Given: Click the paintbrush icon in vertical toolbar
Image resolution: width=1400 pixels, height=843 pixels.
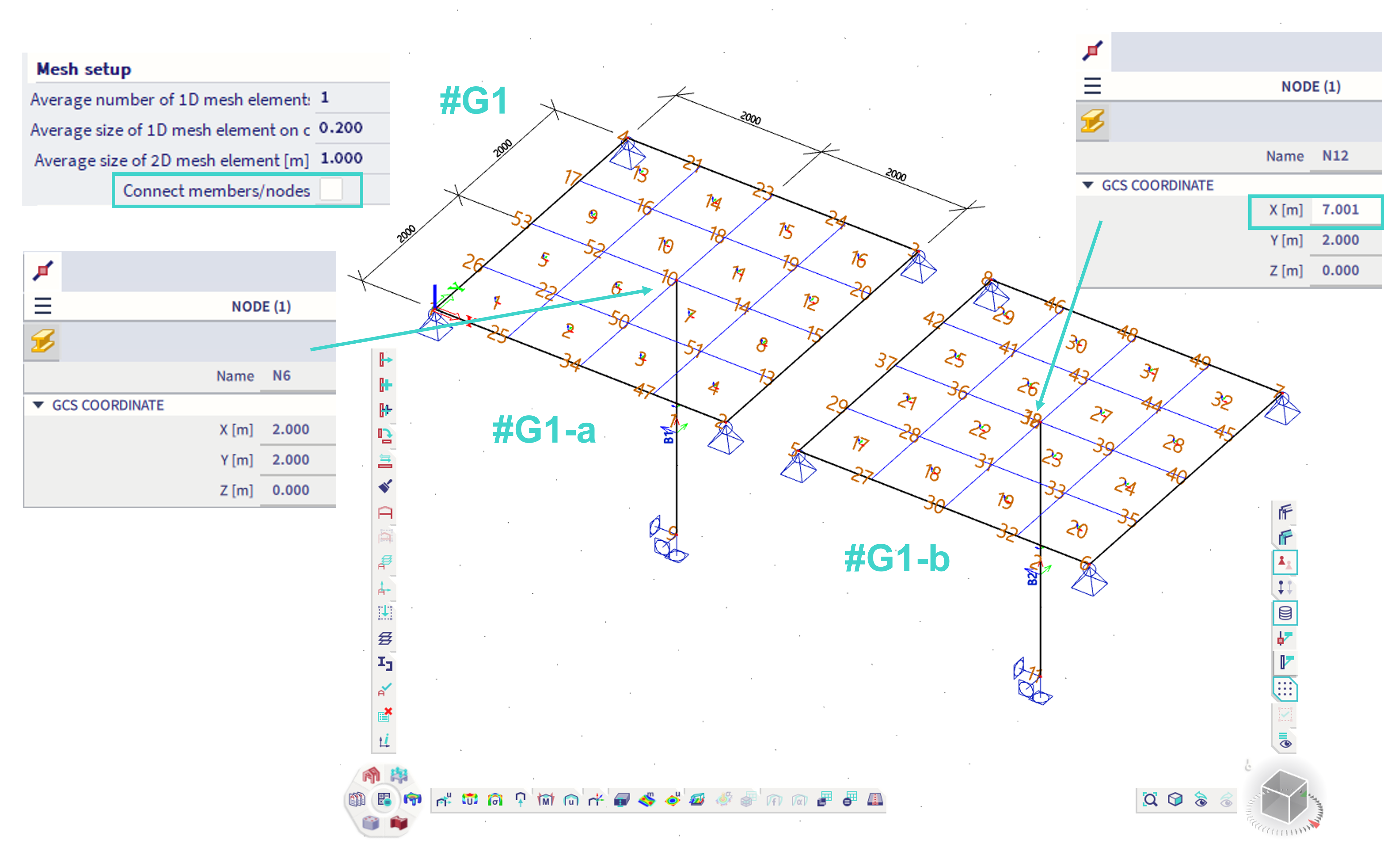Looking at the screenshot, I should pos(386,486).
